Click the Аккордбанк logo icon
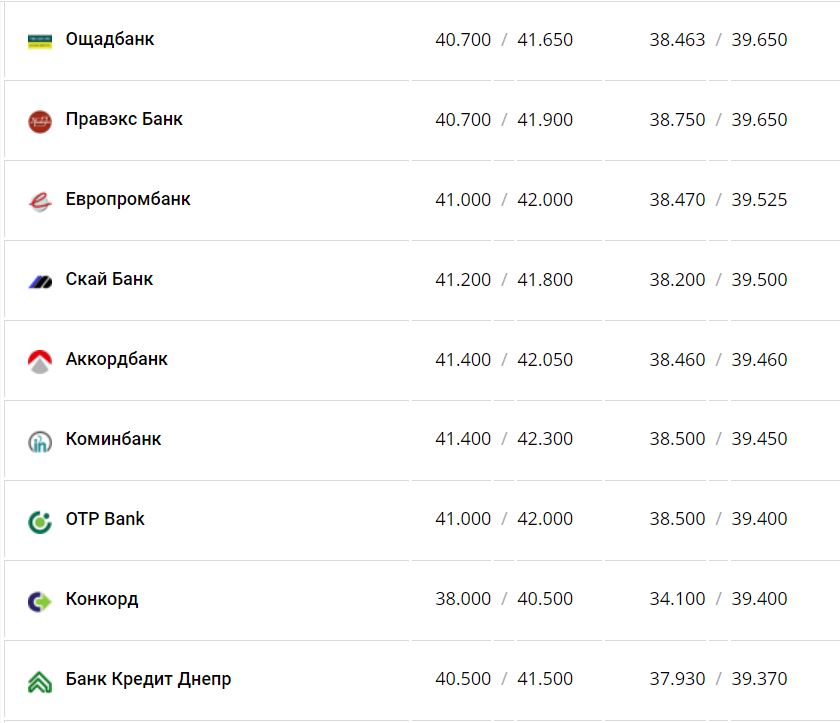840x723 pixels. click(x=40, y=361)
